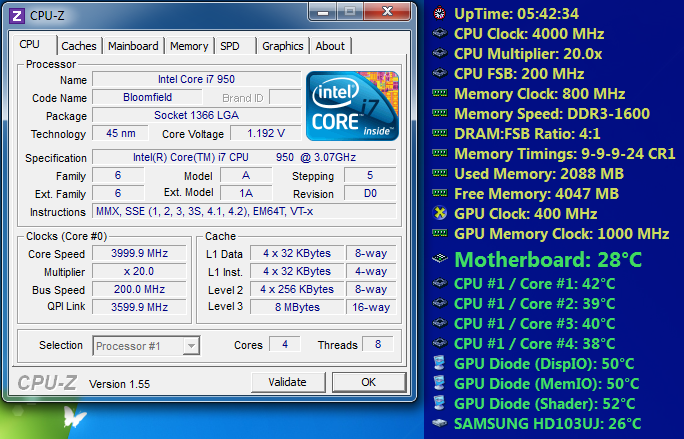Click the RAM icon beside GPU Memory Clock
The width and height of the screenshot is (684, 439).
(x=440, y=233)
